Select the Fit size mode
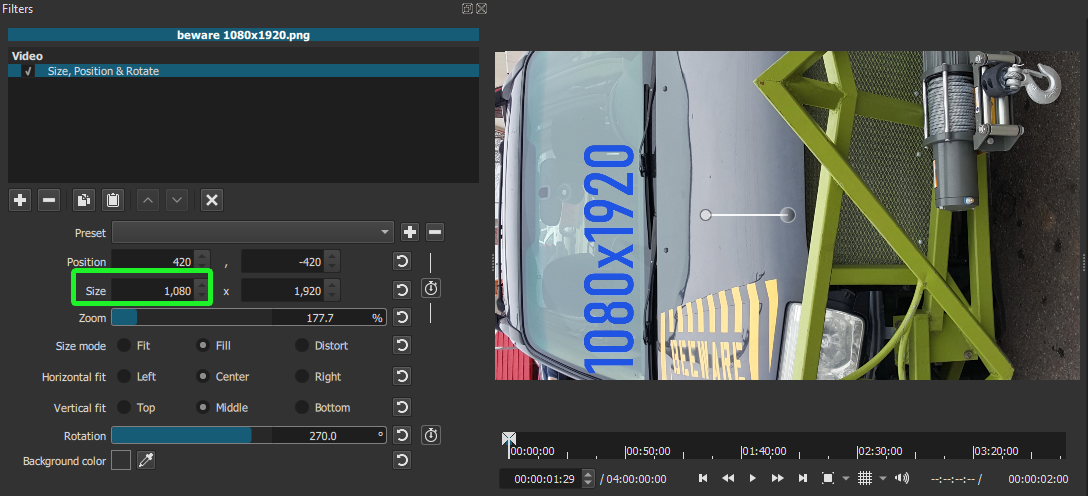The width and height of the screenshot is (1088, 496). [x=125, y=346]
